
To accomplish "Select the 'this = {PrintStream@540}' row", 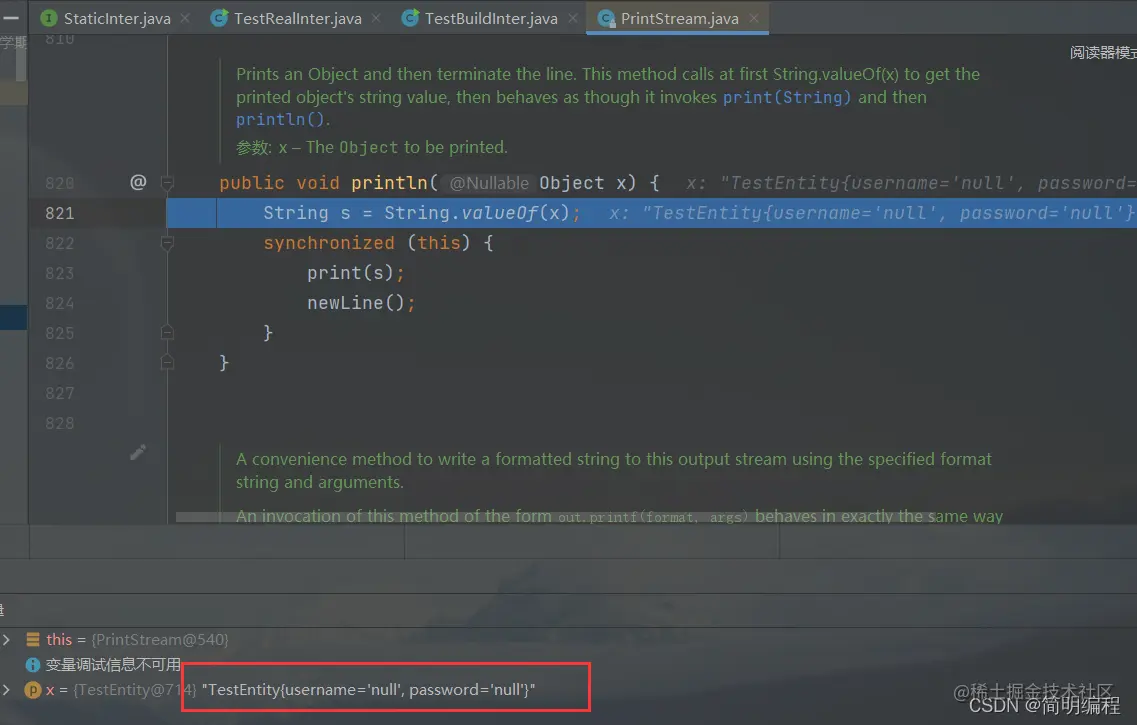I will pos(137,639).
